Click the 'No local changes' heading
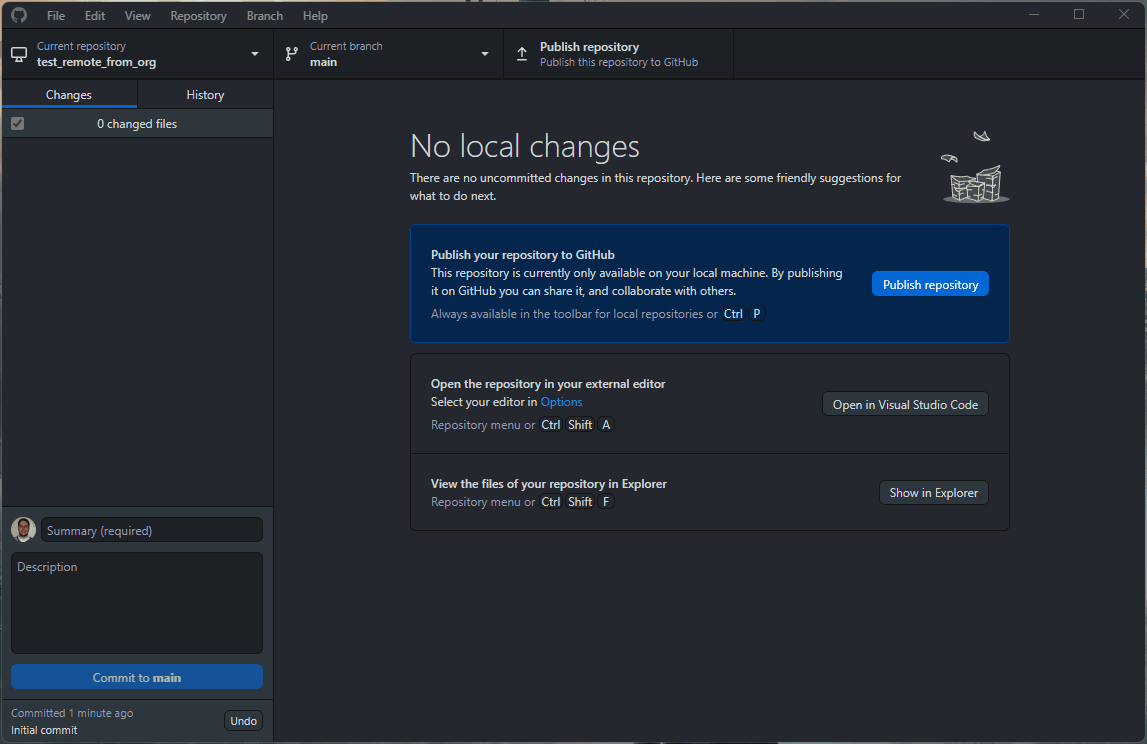1147x744 pixels. [x=524, y=146]
